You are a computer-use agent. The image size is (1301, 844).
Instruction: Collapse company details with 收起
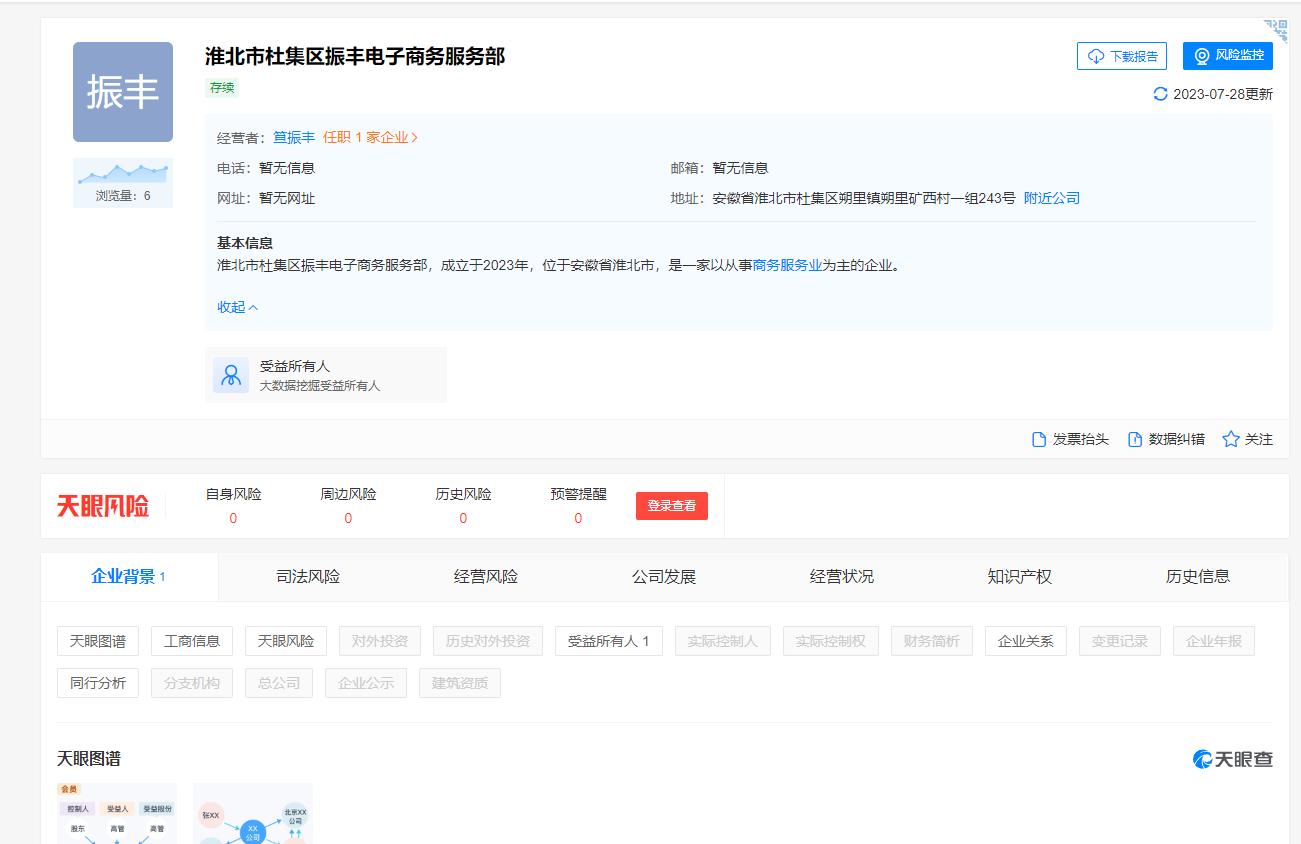(238, 307)
